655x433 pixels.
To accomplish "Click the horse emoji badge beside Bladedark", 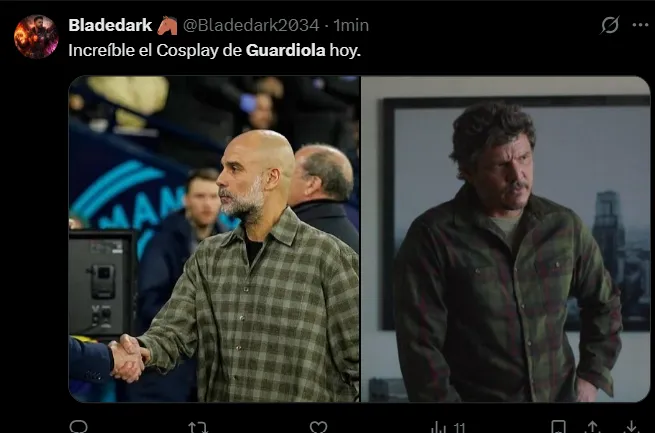I will click(167, 25).
